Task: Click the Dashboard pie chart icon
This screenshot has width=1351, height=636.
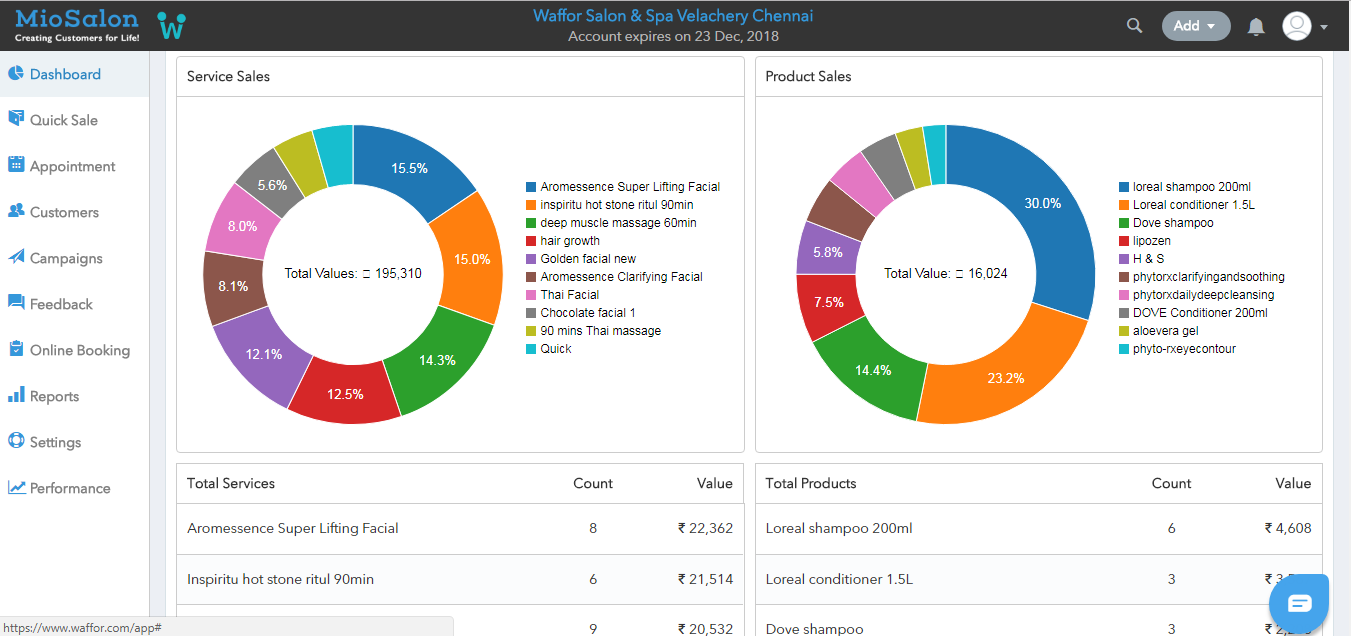Action: point(16,74)
